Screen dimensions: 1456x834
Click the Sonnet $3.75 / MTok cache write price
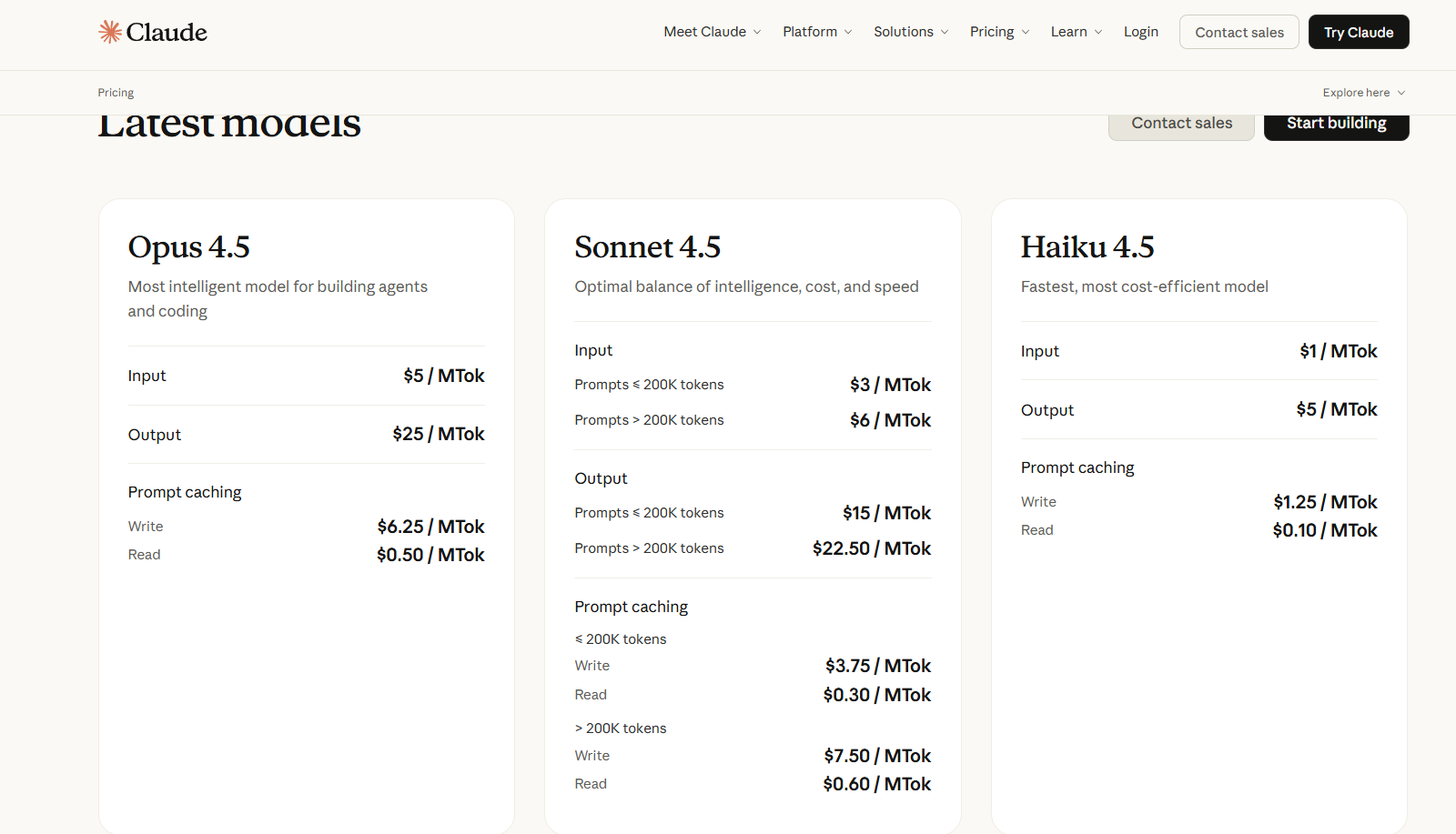coord(878,666)
